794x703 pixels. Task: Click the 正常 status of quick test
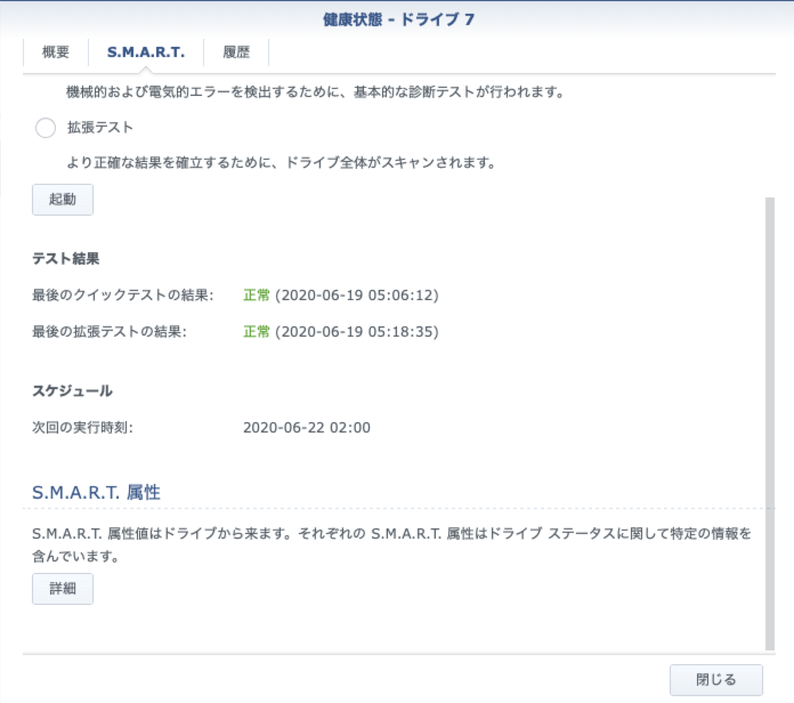point(256,295)
